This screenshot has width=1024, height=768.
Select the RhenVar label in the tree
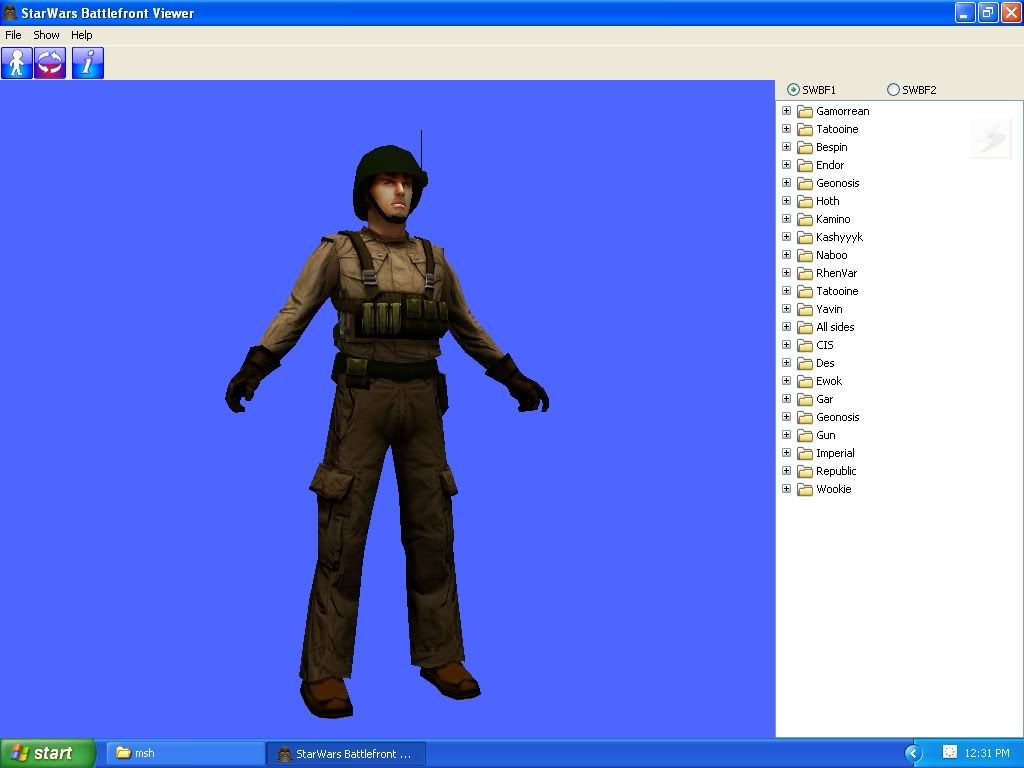pos(836,273)
